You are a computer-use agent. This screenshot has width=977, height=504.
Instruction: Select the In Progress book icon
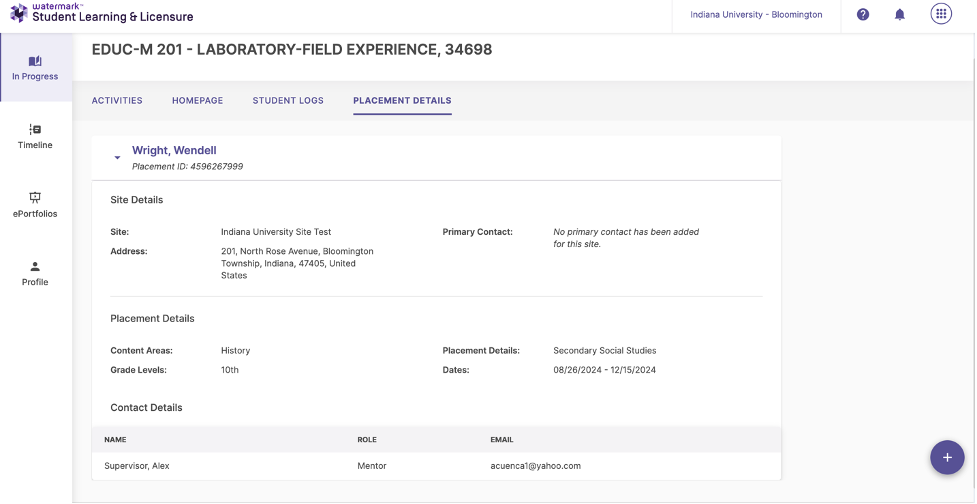[35, 61]
